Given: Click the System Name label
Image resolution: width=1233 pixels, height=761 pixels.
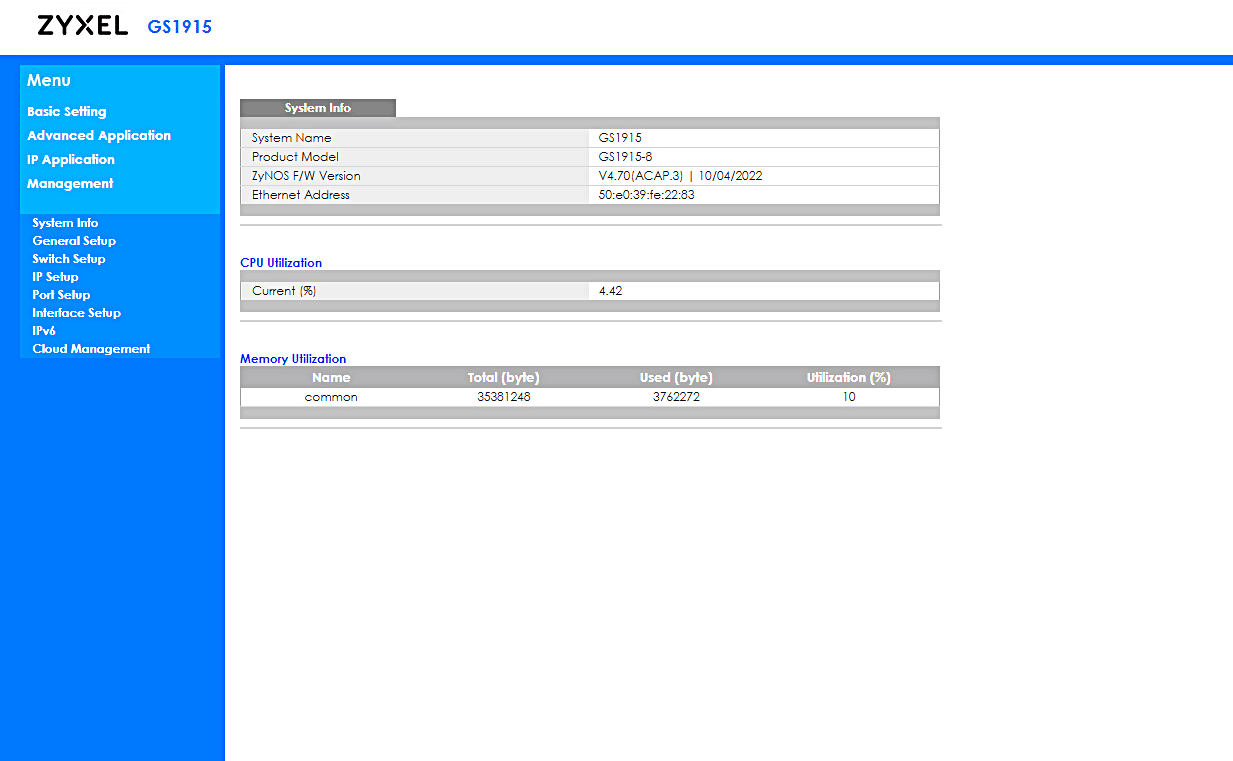Looking at the screenshot, I should (292, 138).
